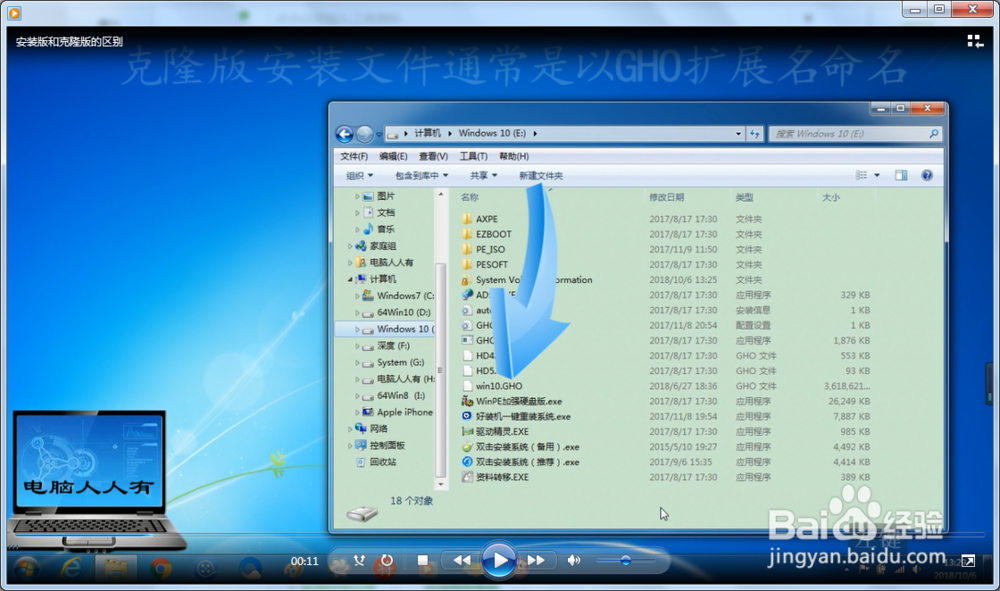Turn on shuffle in the player

coord(360,560)
